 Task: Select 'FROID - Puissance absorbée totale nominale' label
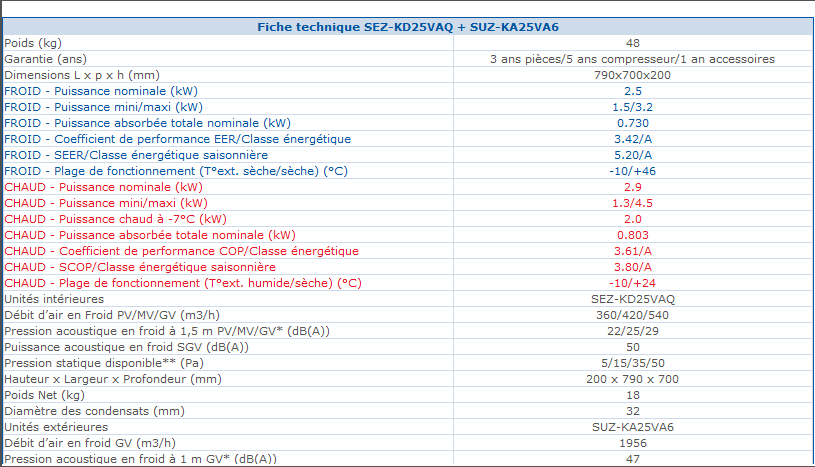click(x=147, y=123)
